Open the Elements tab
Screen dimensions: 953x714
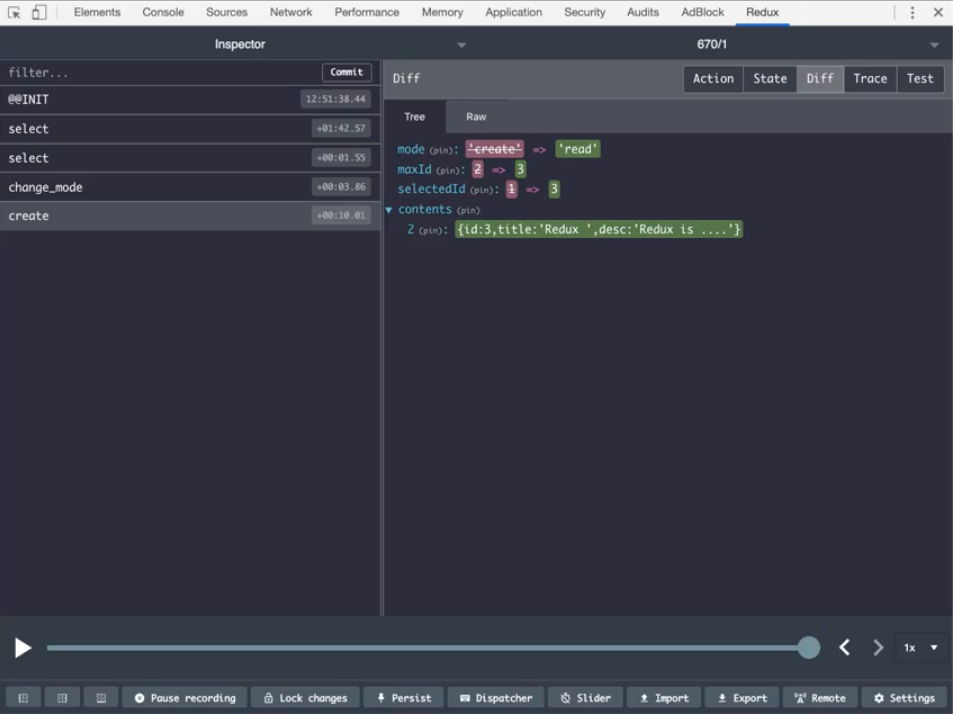97,12
